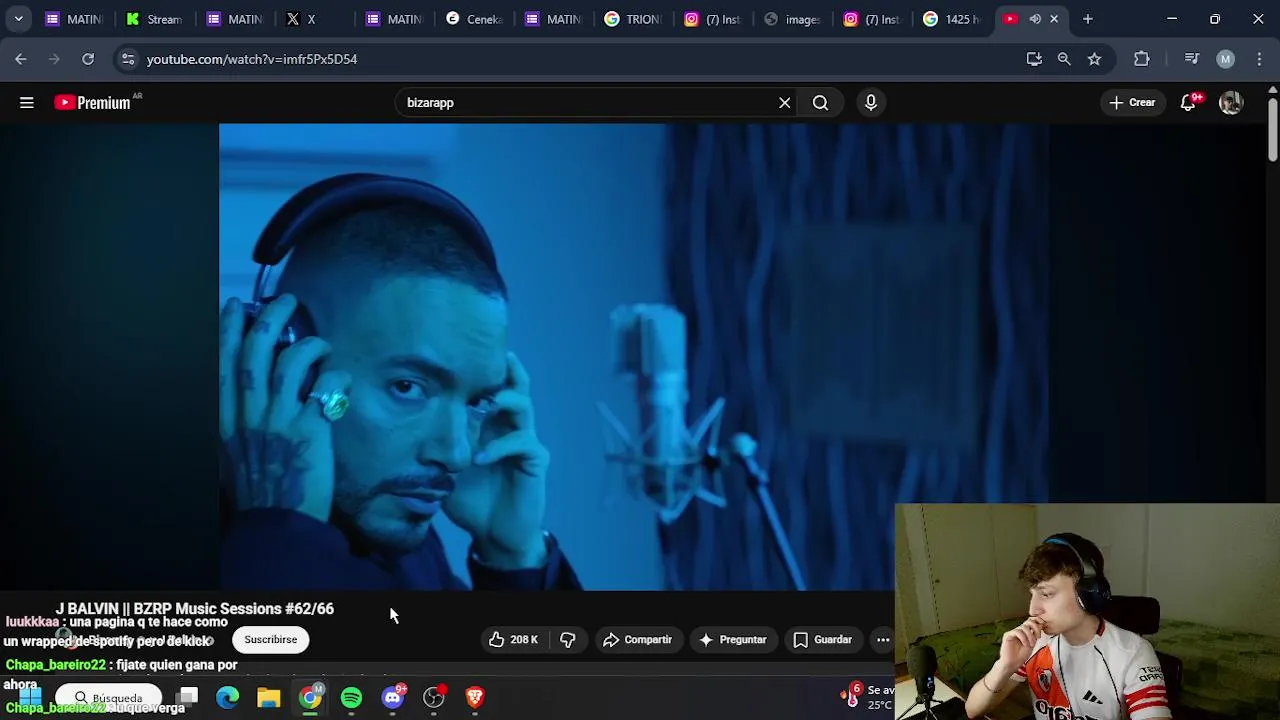Screen dimensions: 1280x720
Task: Open the zoom magnifier in address bar
Action: click(x=1064, y=59)
